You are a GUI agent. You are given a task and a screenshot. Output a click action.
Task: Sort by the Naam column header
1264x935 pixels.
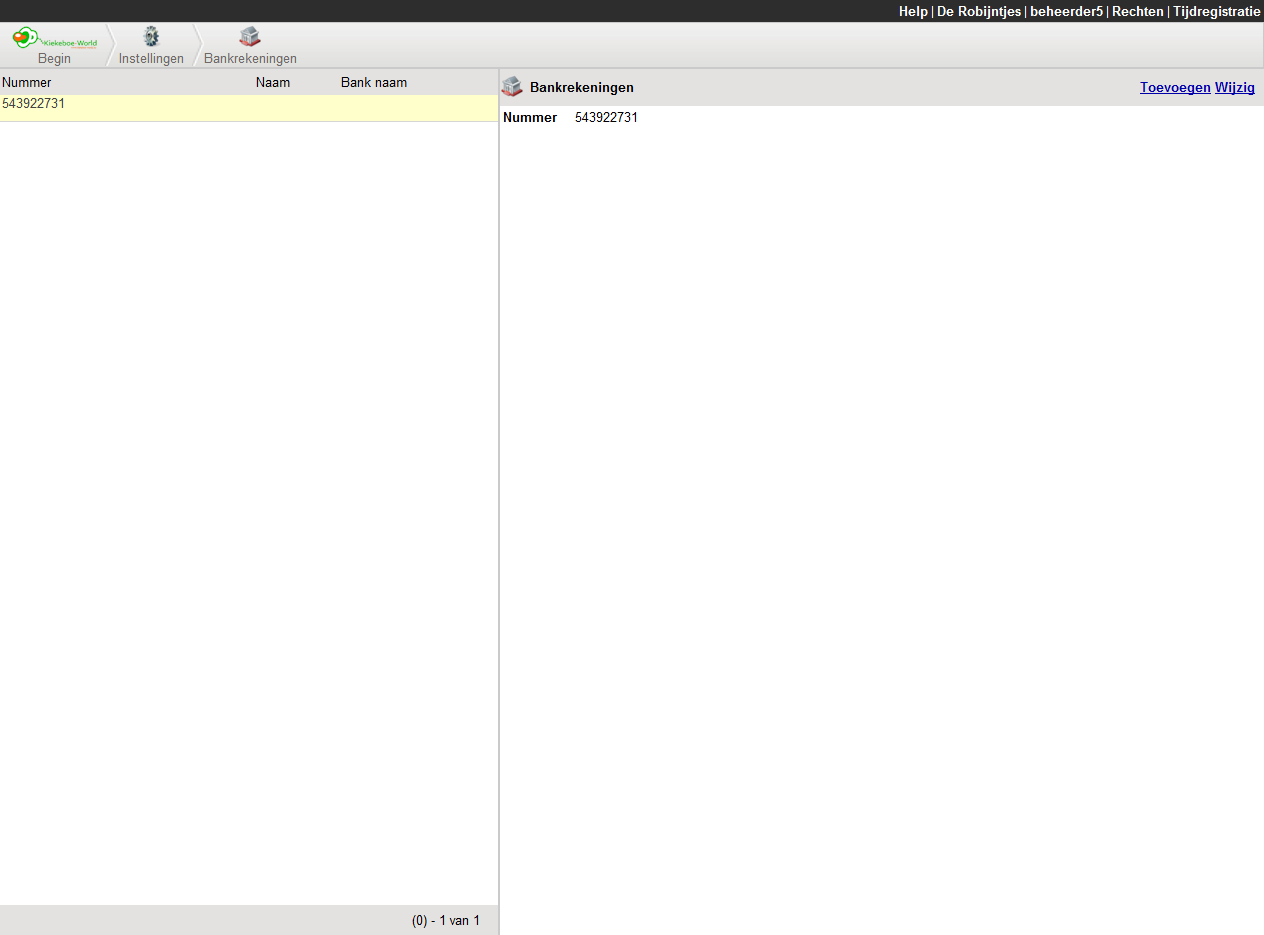click(x=273, y=82)
